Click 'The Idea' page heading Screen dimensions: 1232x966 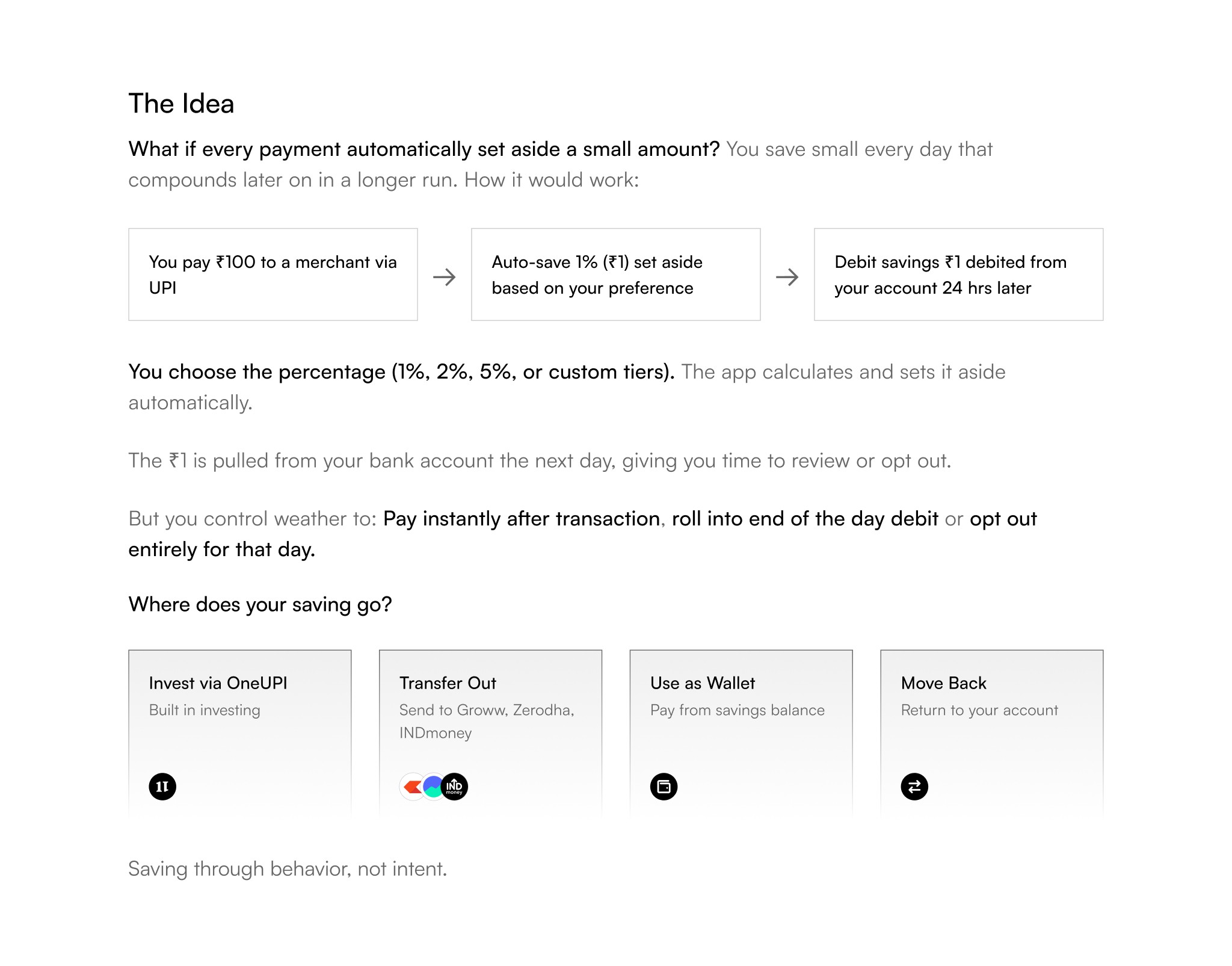point(181,104)
